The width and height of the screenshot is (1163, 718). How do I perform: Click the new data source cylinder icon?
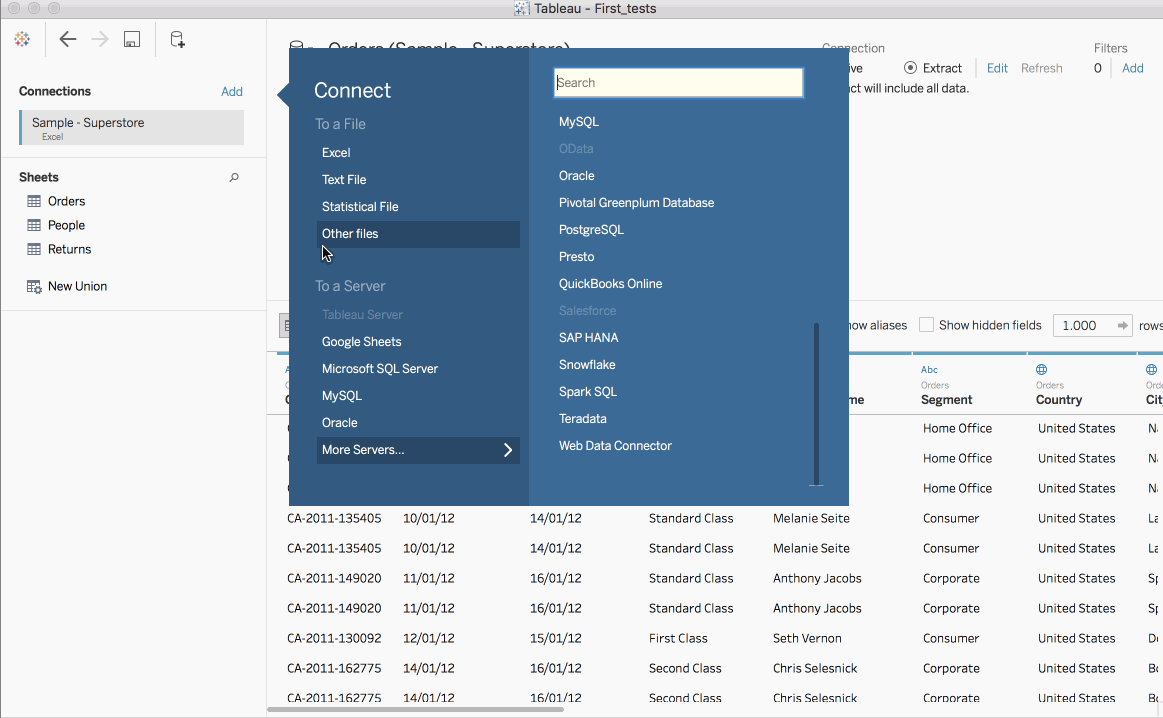(177, 39)
